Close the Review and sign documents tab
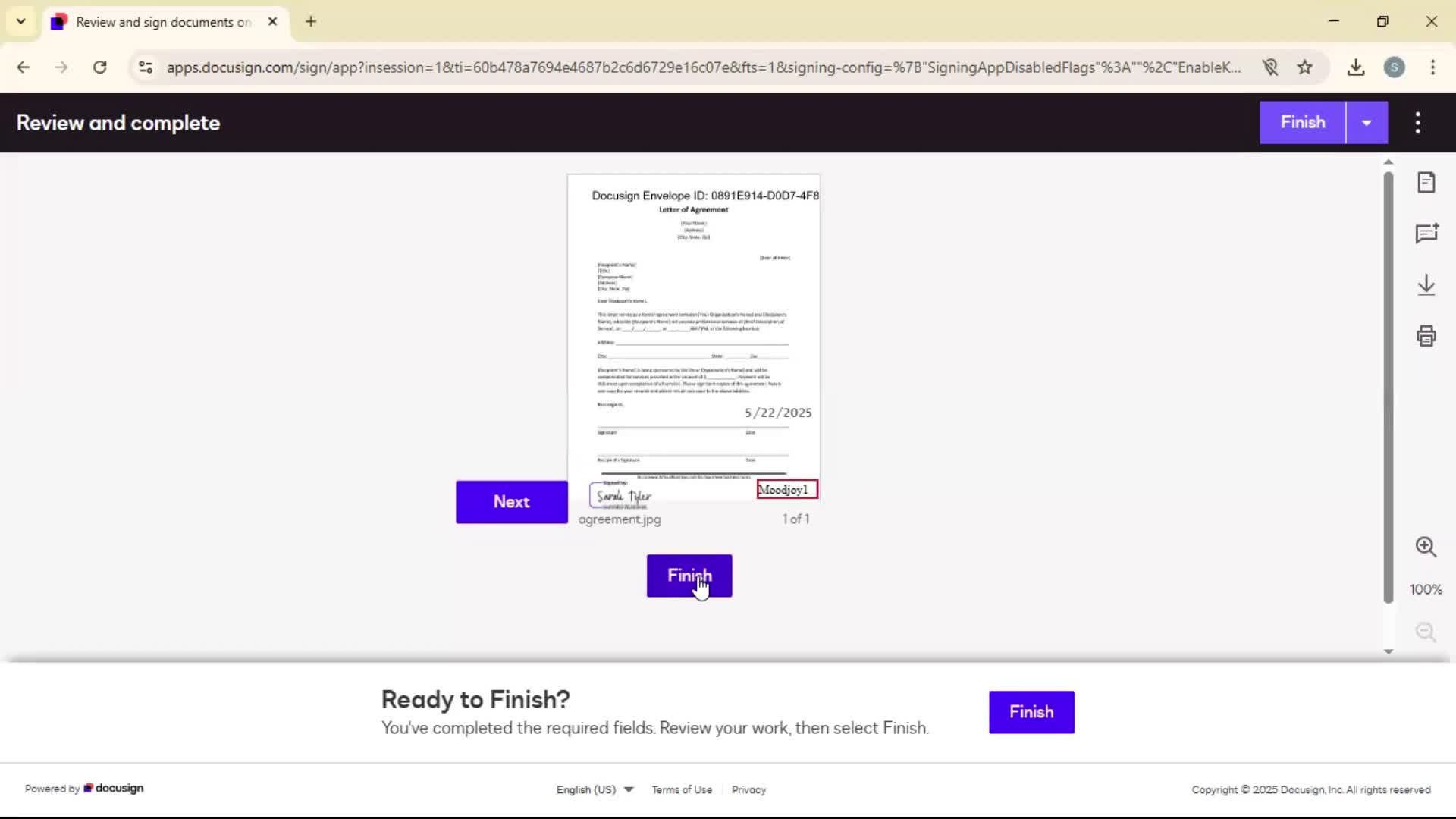Viewport: 1456px width, 819px height. click(x=272, y=21)
